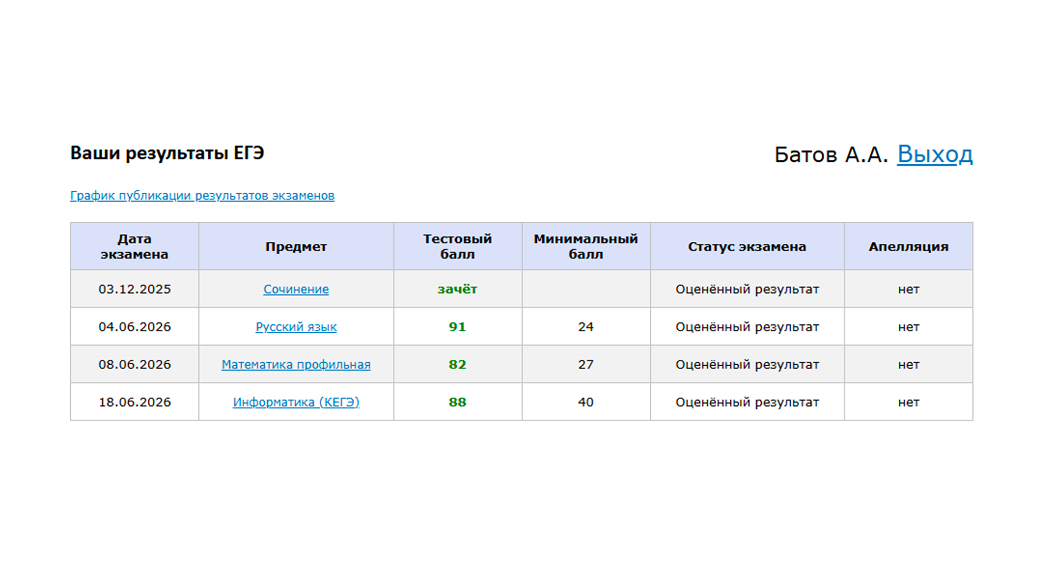Click Оценённый результат in the Сочинение row
Viewport: 1040px width, 562px height.
747,289
